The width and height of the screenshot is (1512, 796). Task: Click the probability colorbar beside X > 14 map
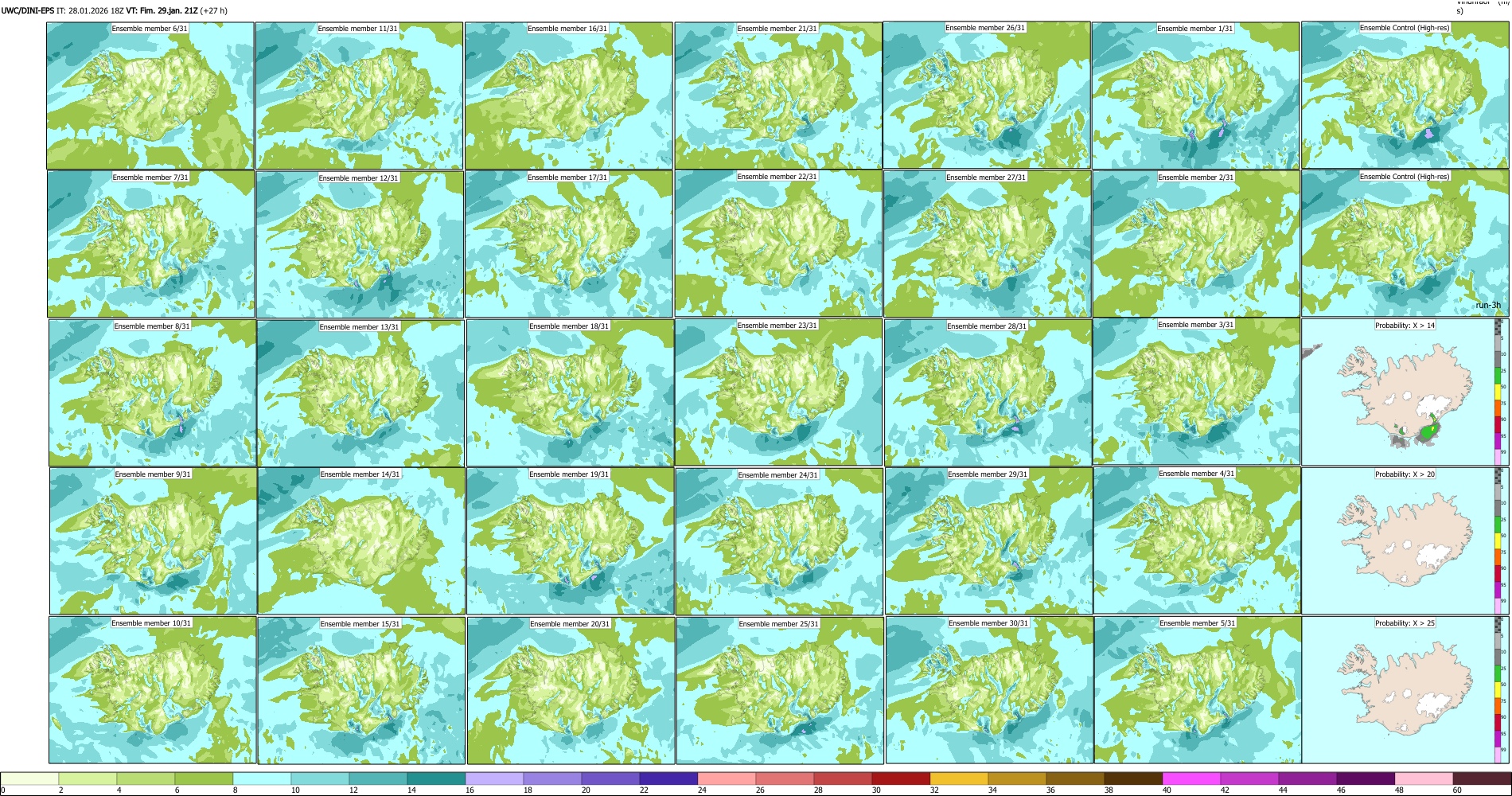[1498, 392]
